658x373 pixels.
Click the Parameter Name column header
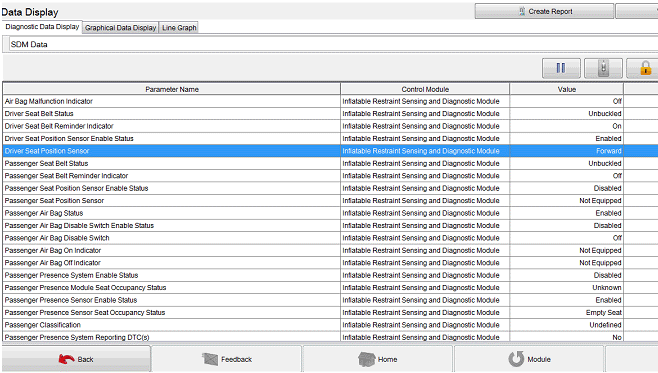[172, 89]
